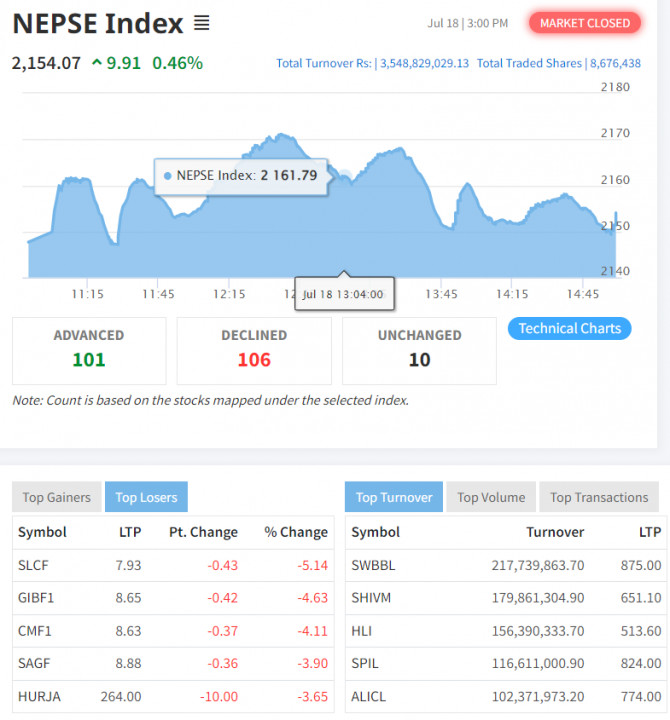Switch to the Top Gainers tab
Image resolution: width=670 pixels, height=720 pixels.
56,497
